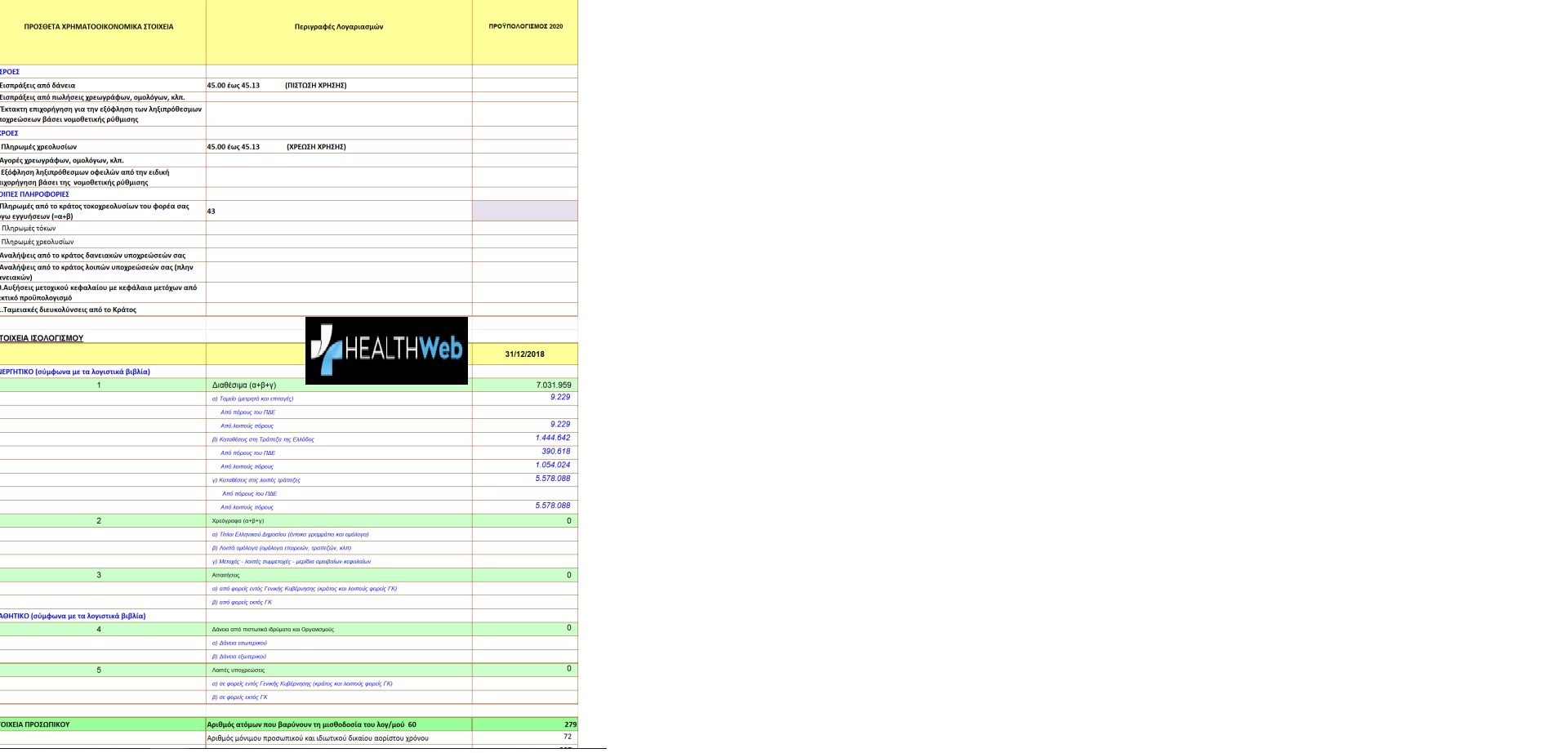Click the personnel total cell showing 279
The image size is (1568, 753).
point(525,724)
